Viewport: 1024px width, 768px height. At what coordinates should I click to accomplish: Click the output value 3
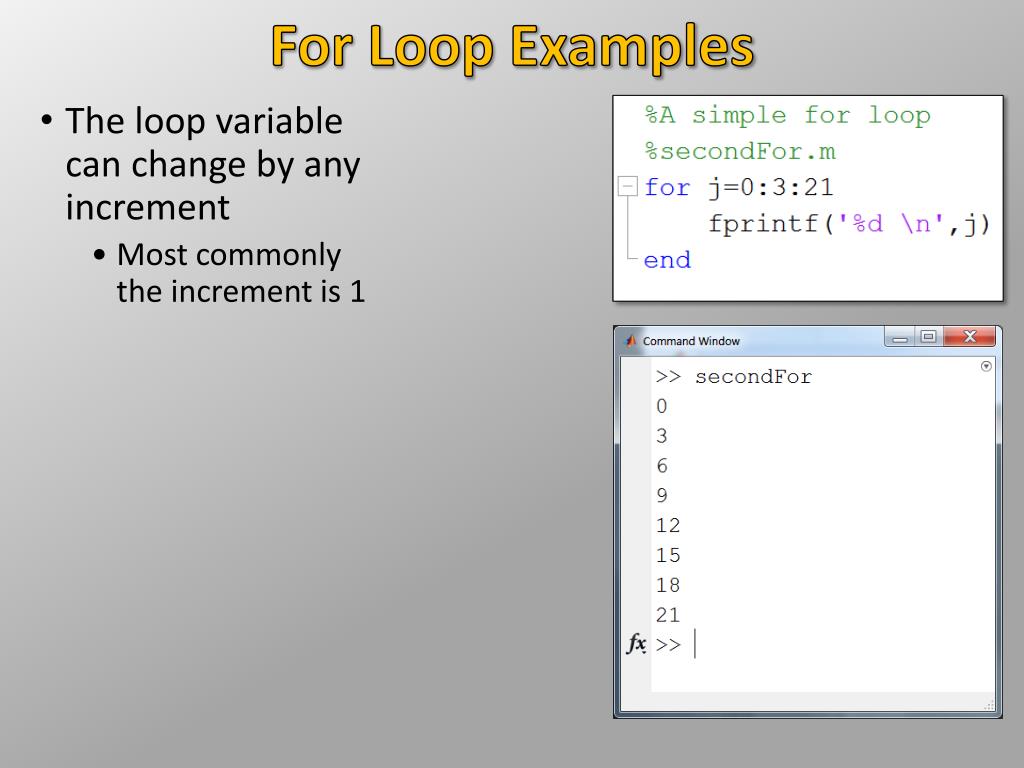click(662, 436)
